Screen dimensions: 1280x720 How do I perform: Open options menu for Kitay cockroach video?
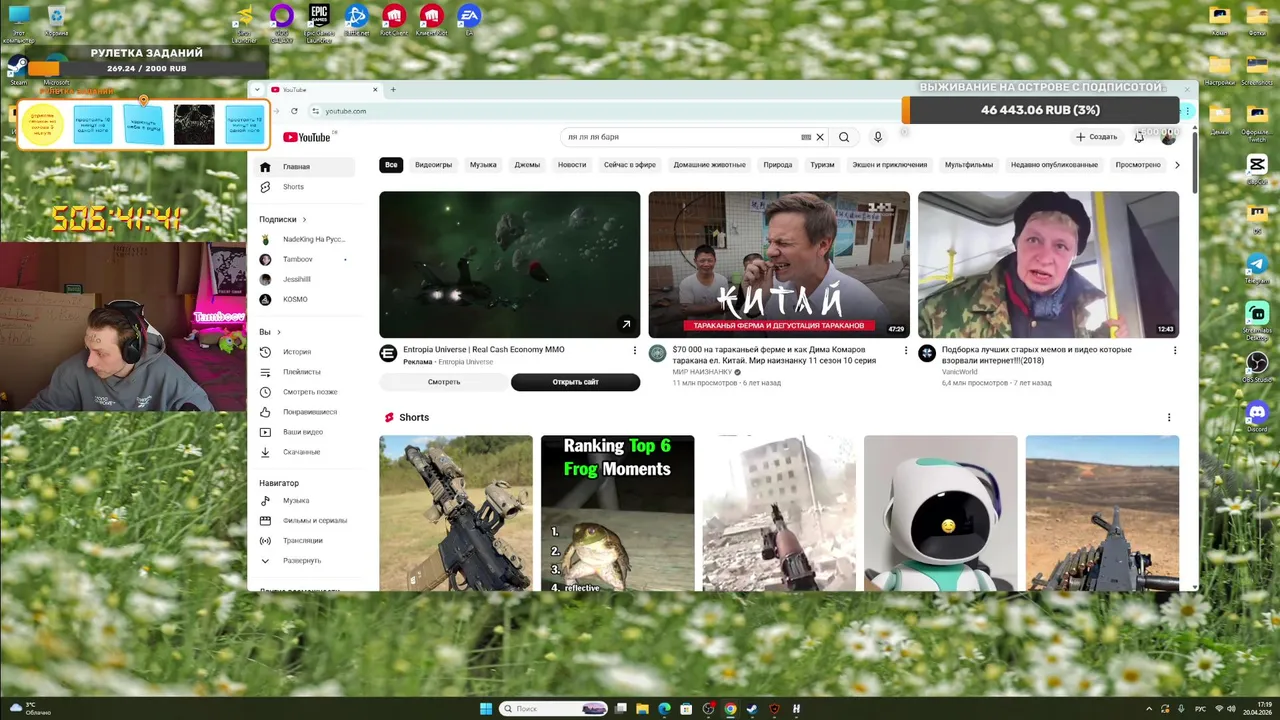(x=906, y=350)
